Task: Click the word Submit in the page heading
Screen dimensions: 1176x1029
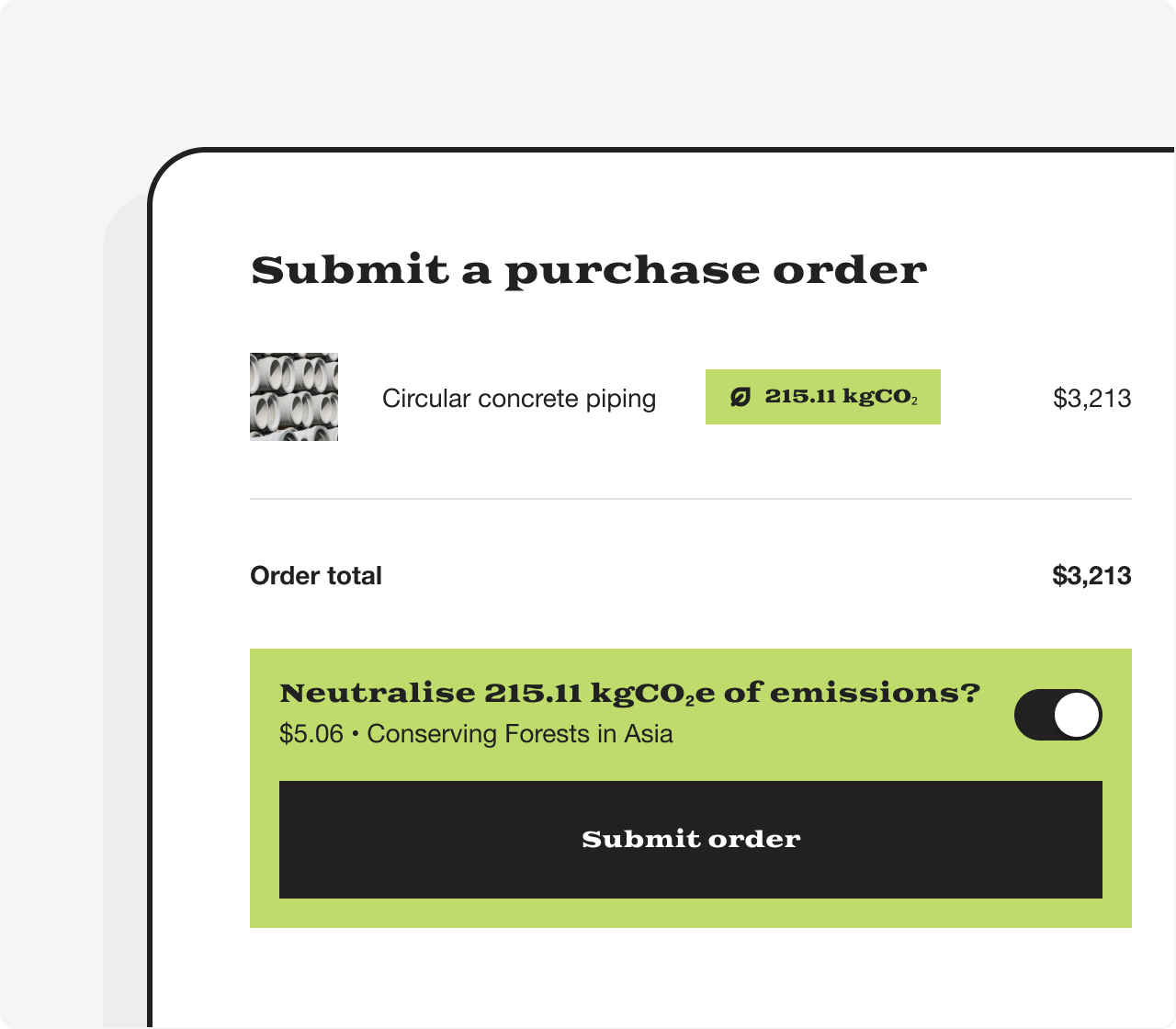Action: [350, 270]
